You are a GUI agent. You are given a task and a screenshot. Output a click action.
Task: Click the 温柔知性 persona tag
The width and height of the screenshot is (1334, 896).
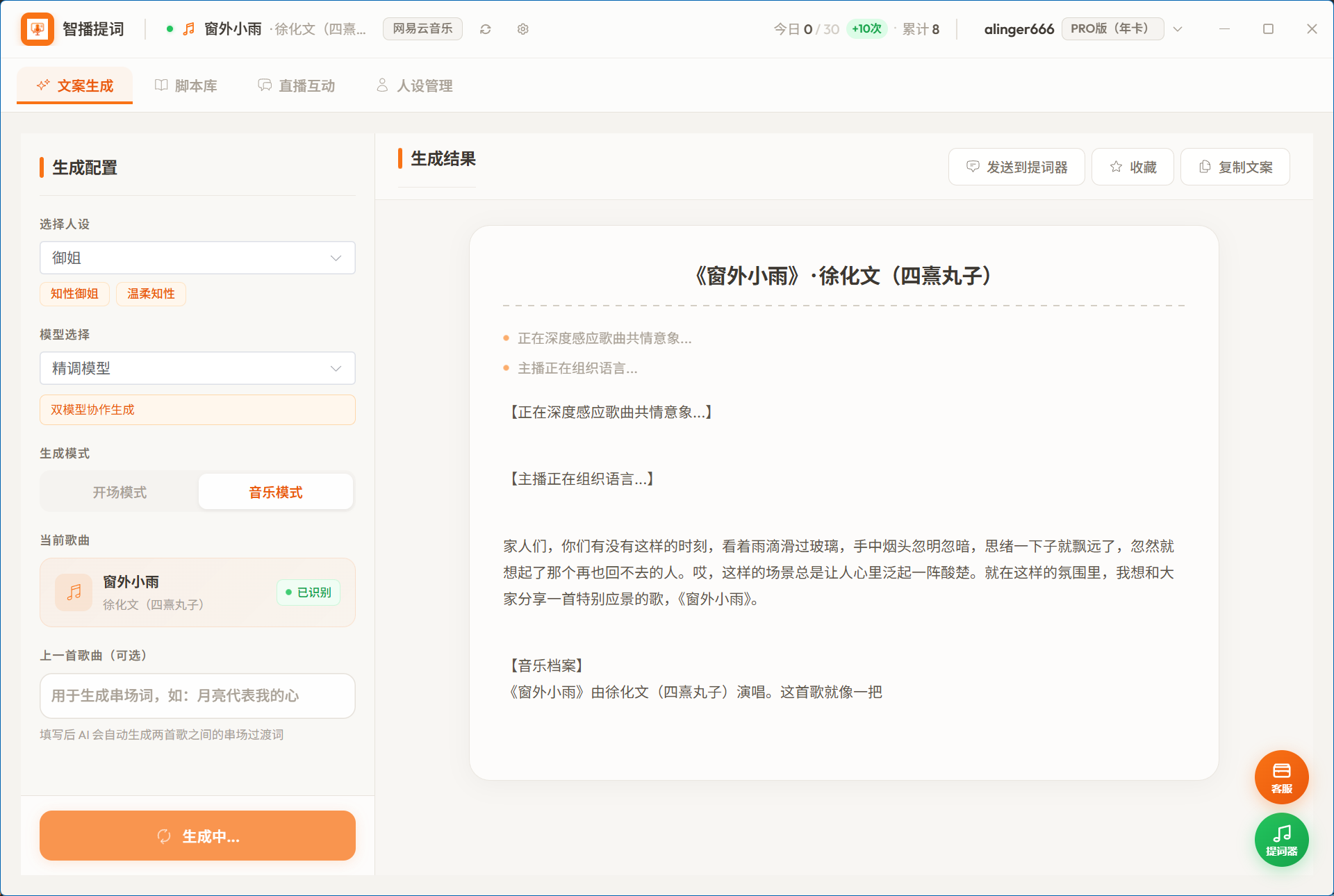pyautogui.click(x=151, y=294)
